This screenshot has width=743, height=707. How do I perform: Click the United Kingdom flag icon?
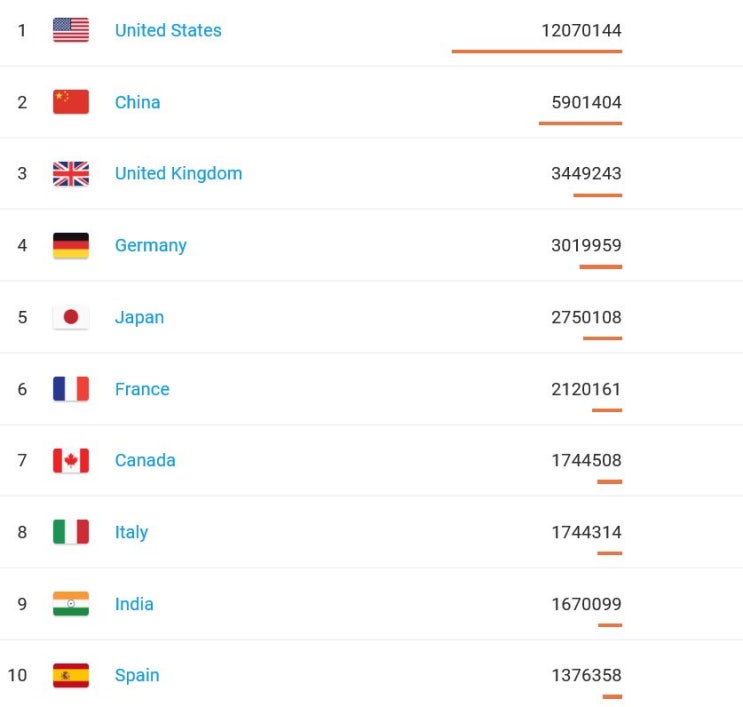71,174
